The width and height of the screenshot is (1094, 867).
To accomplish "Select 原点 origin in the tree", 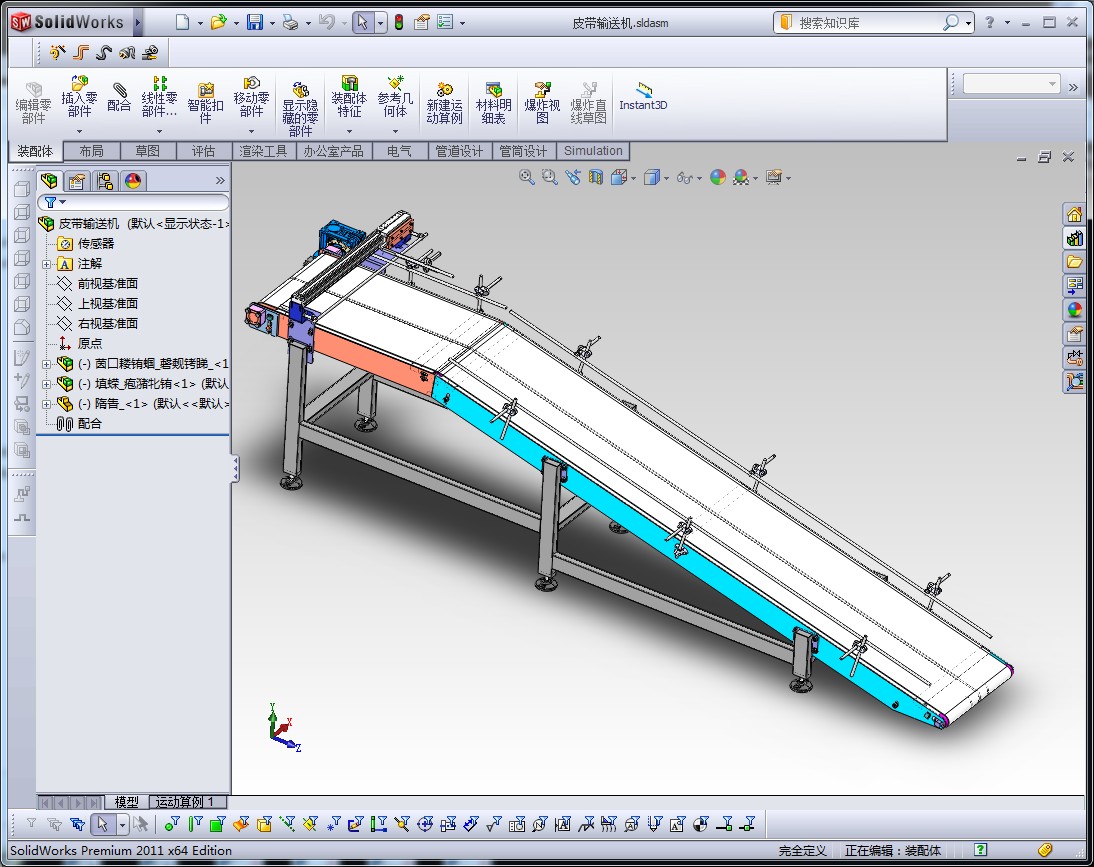I will [90, 343].
